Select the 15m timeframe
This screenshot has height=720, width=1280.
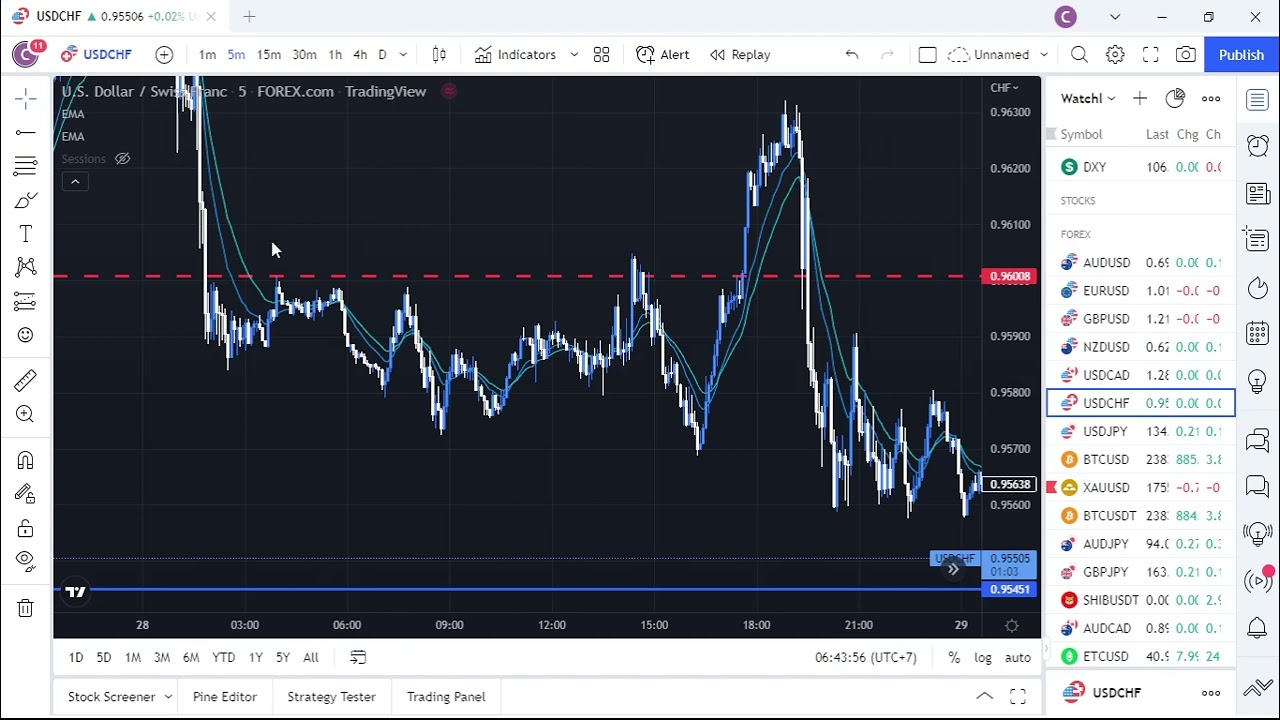click(269, 55)
